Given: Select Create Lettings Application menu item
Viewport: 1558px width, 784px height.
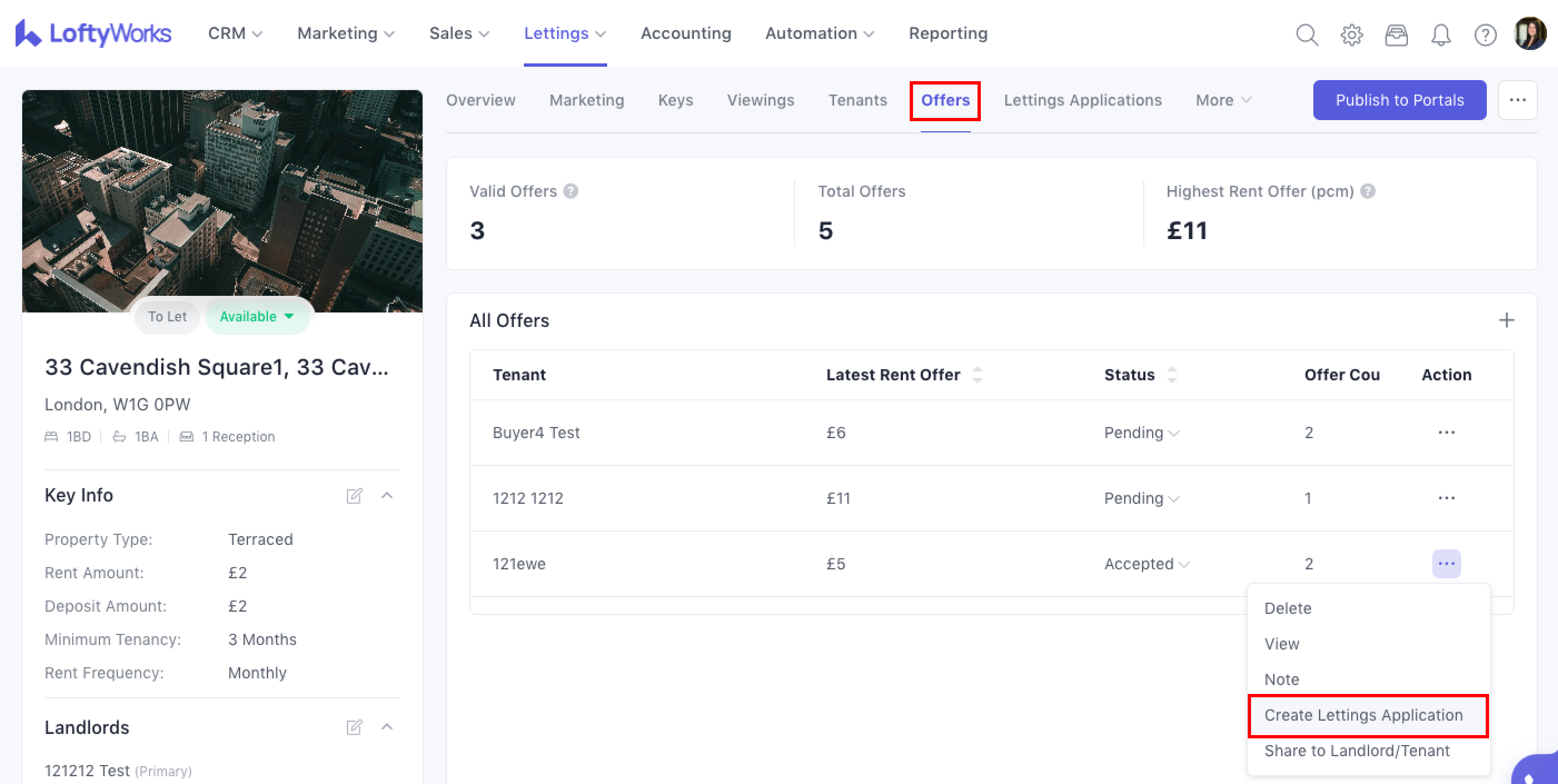Looking at the screenshot, I should [x=1363, y=715].
